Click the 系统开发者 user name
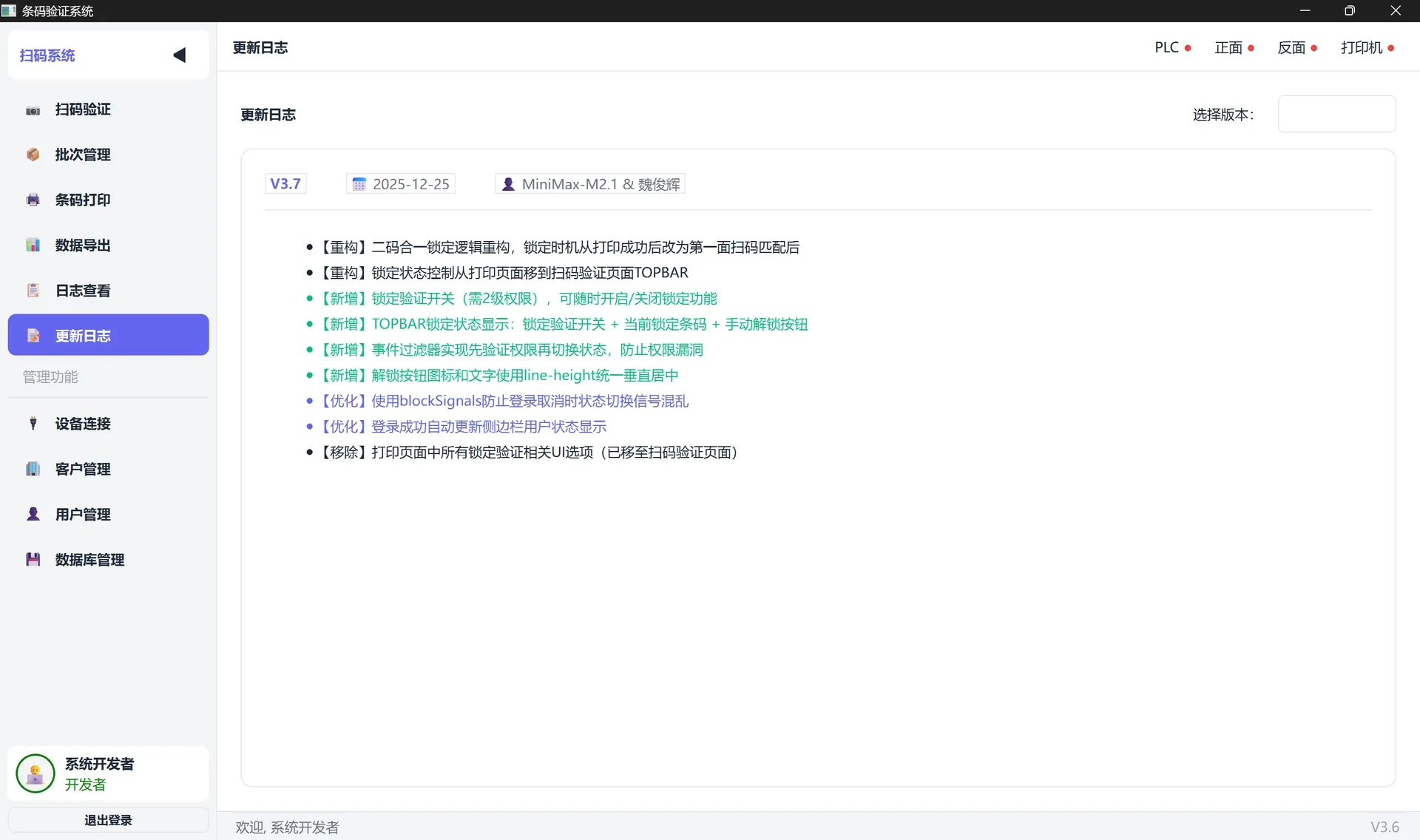Viewport: 1420px width, 840px height. pyautogui.click(x=99, y=764)
